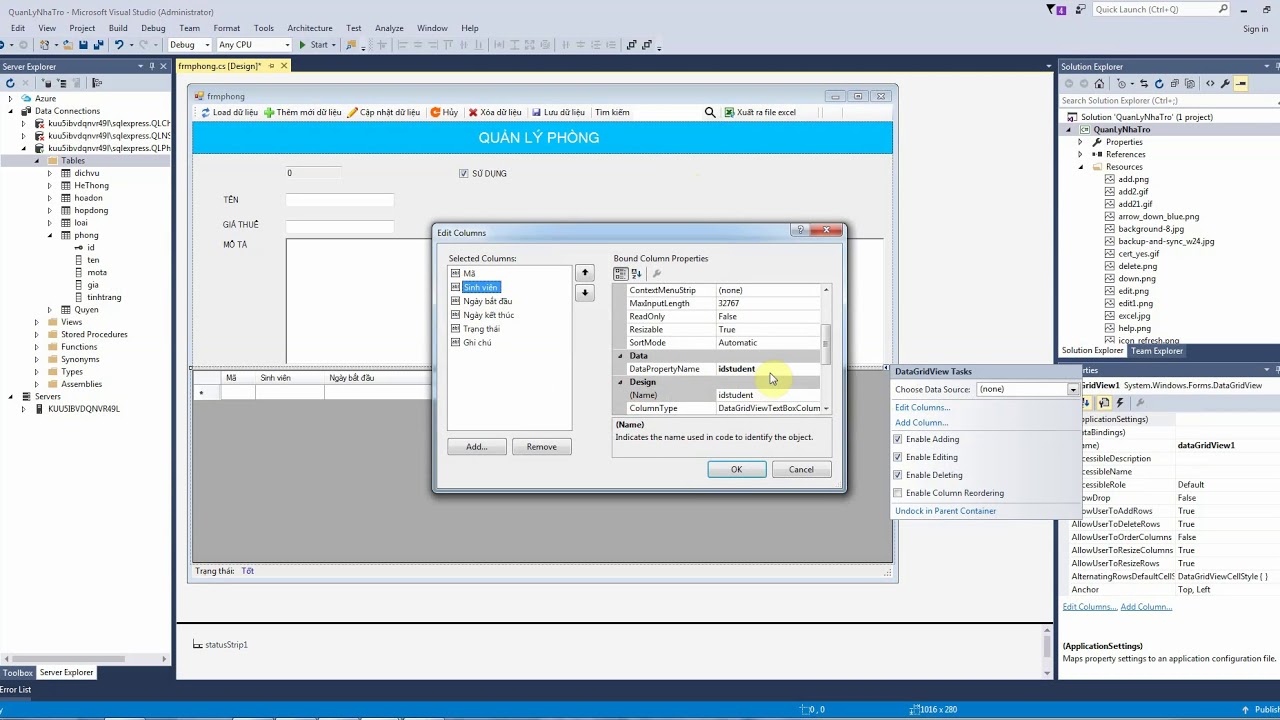
Task: Open the Architecture menu
Action: (x=310, y=28)
